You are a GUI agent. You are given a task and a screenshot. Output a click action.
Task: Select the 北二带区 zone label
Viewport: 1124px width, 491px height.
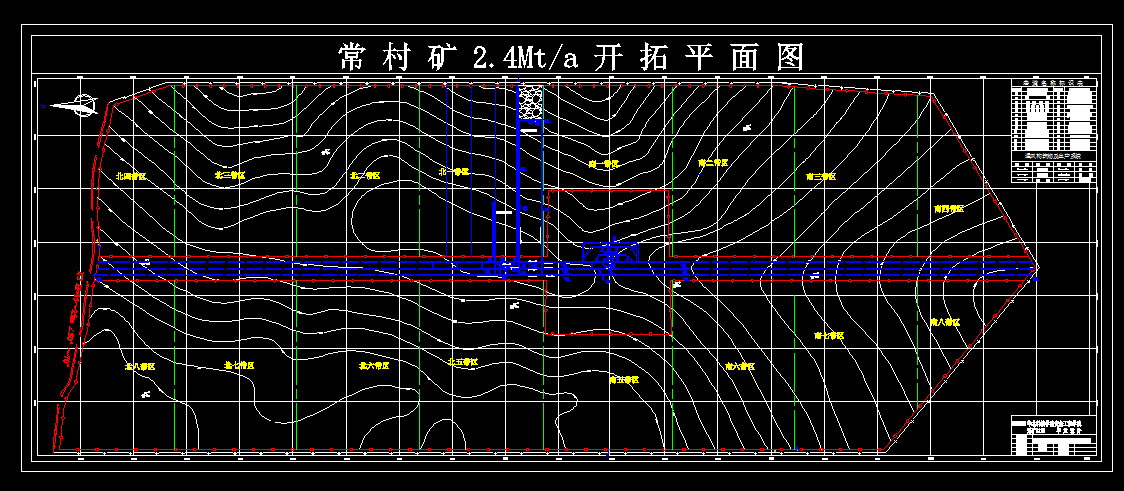coord(364,175)
